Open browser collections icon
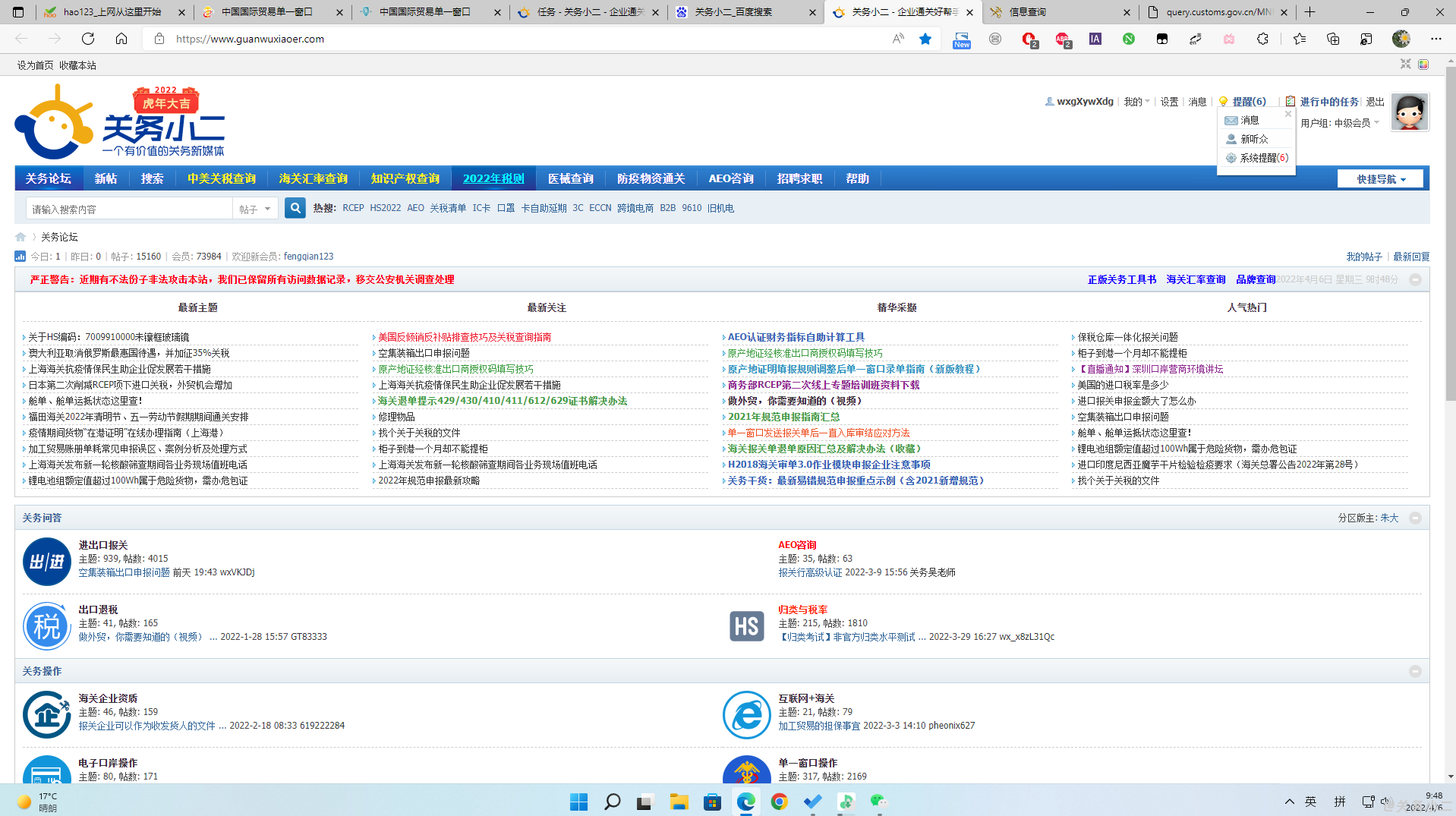The height and width of the screenshot is (816, 1456). click(x=1333, y=39)
